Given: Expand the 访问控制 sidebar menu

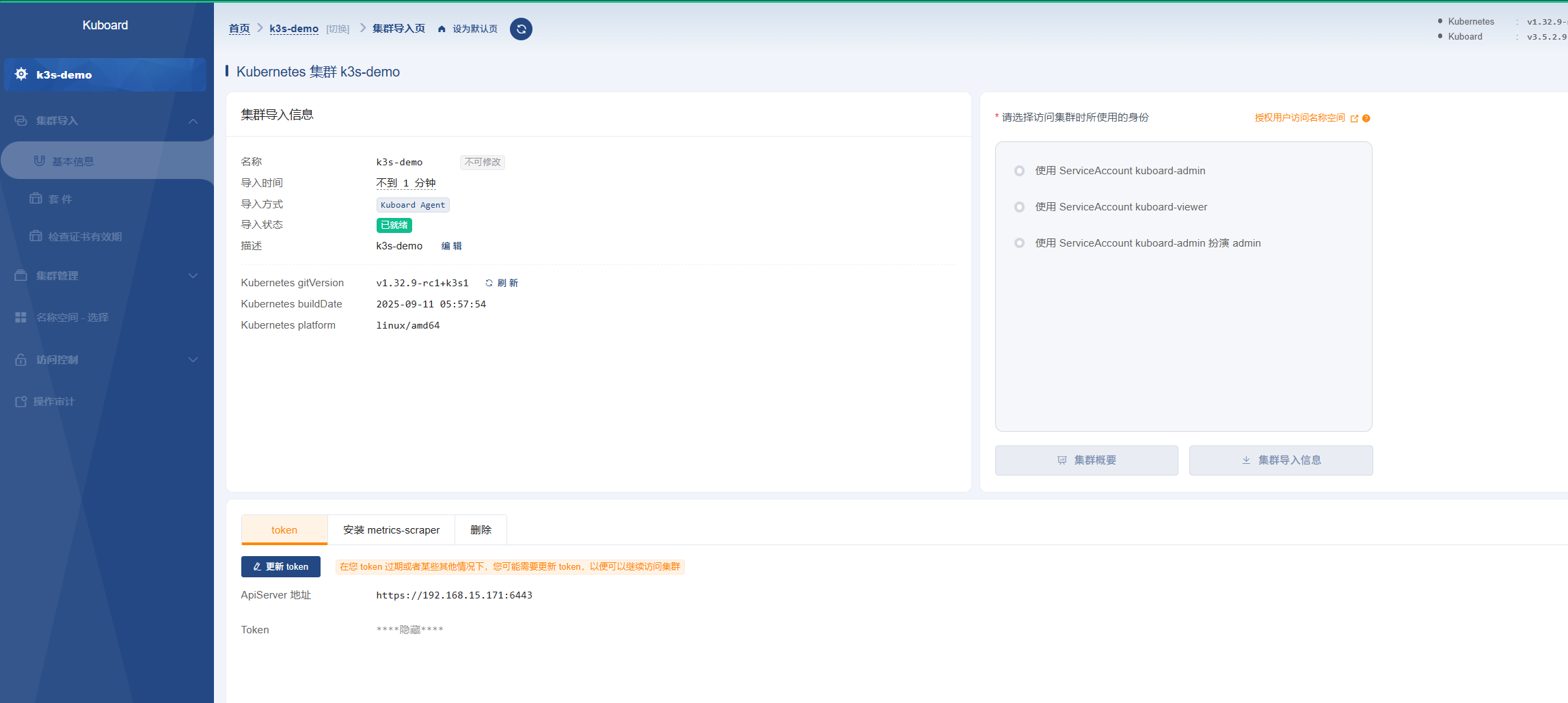Looking at the screenshot, I should pos(193,359).
